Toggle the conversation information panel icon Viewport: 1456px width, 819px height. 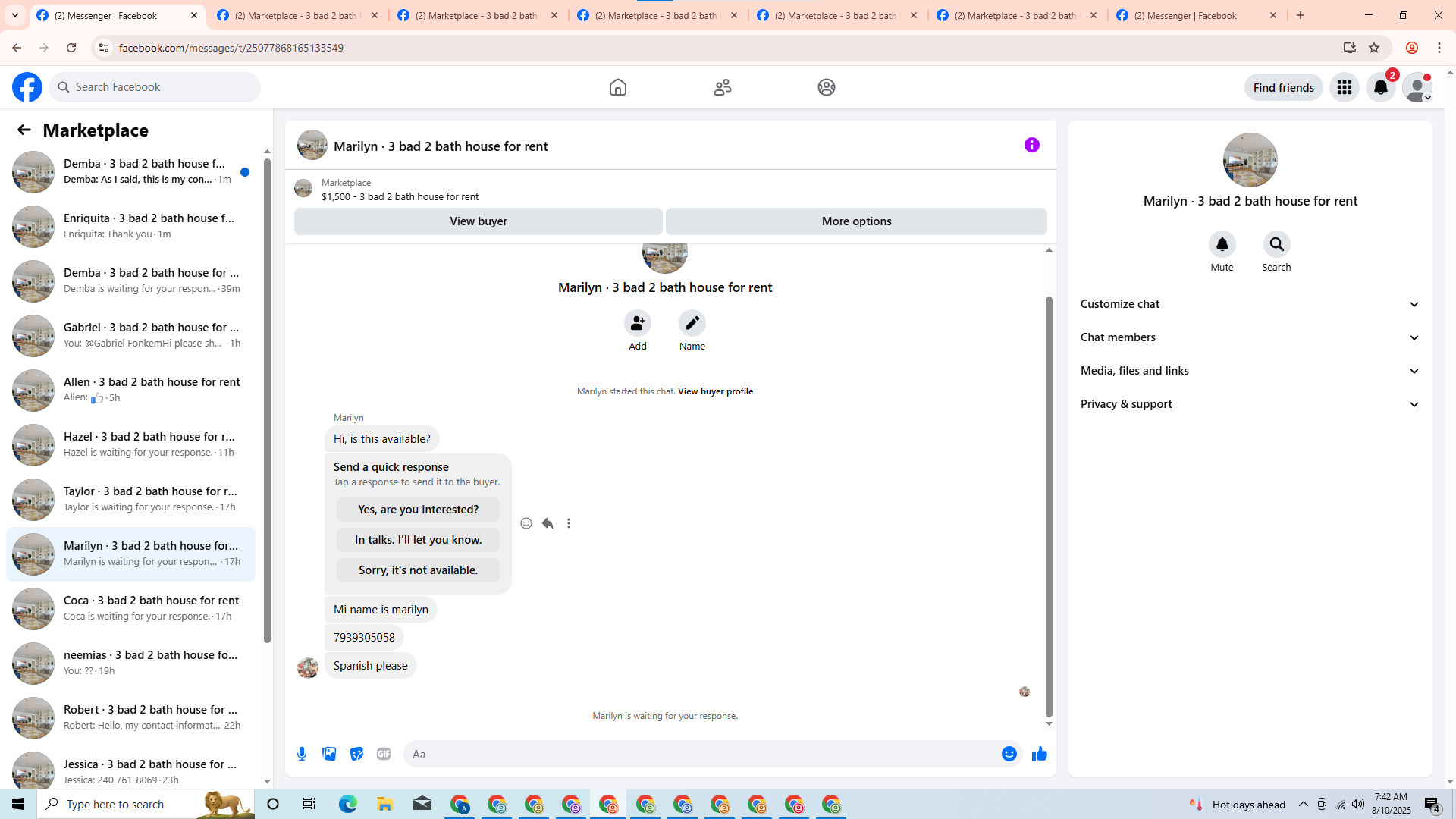[1031, 145]
